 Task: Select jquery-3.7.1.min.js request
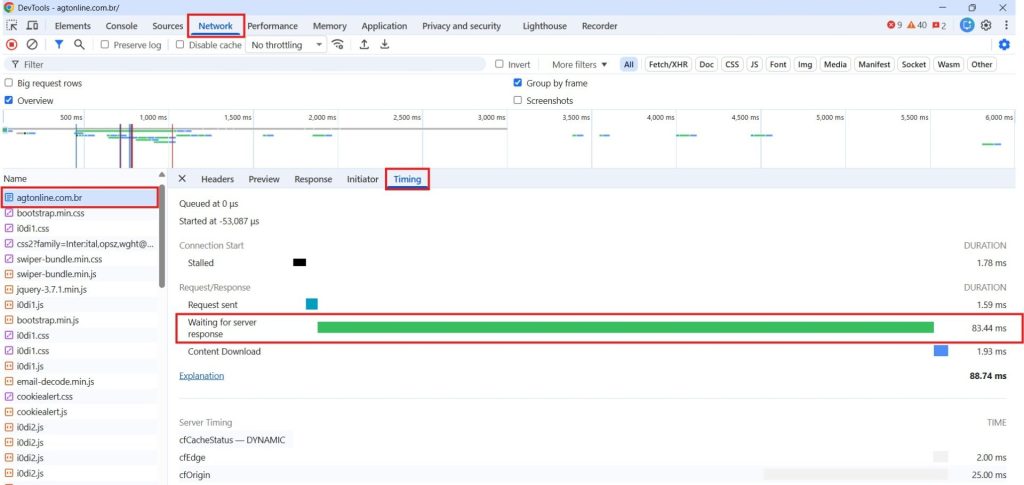tap(79, 289)
